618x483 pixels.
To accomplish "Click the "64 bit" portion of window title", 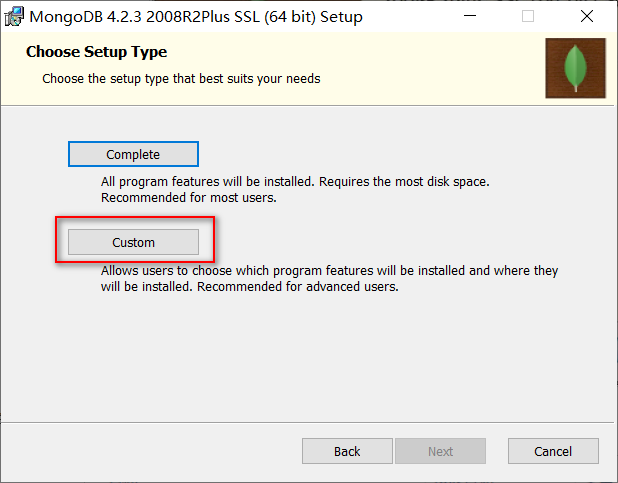I will 290,17.
